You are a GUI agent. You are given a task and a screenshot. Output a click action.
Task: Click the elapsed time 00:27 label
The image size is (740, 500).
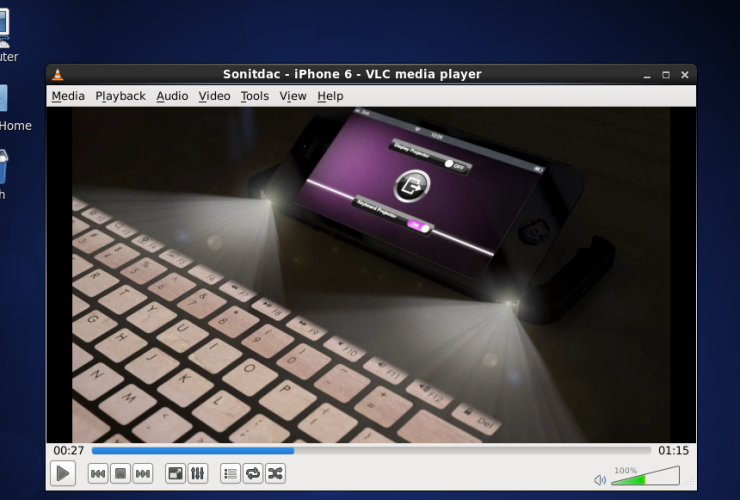(x=69, y=451)
